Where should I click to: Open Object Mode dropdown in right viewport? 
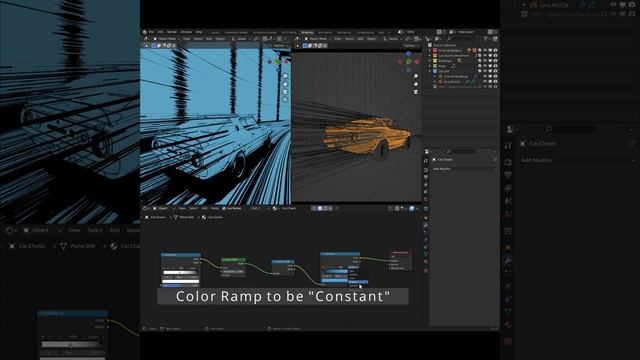(317, 39)
